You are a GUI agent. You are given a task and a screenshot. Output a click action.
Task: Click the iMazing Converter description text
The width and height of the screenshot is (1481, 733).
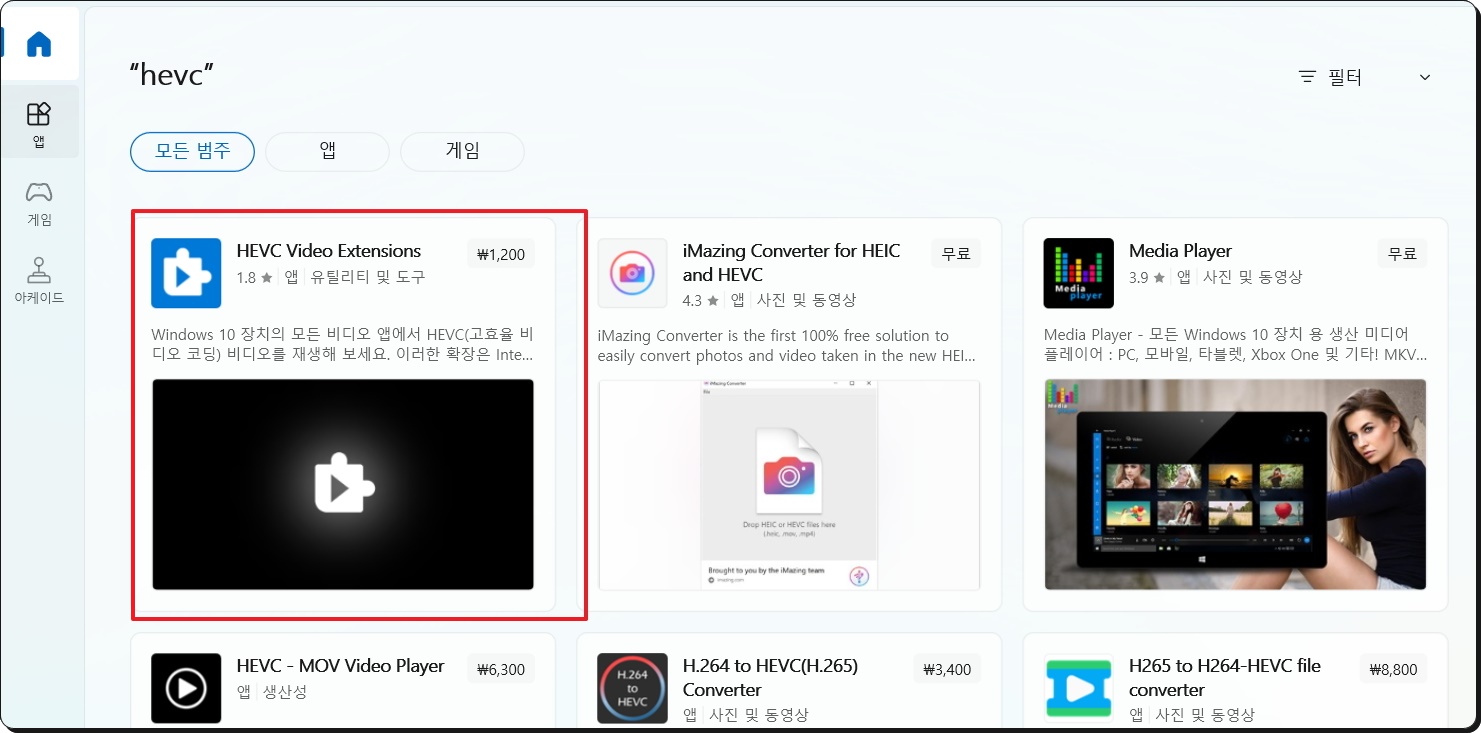[x=787, y=345]
